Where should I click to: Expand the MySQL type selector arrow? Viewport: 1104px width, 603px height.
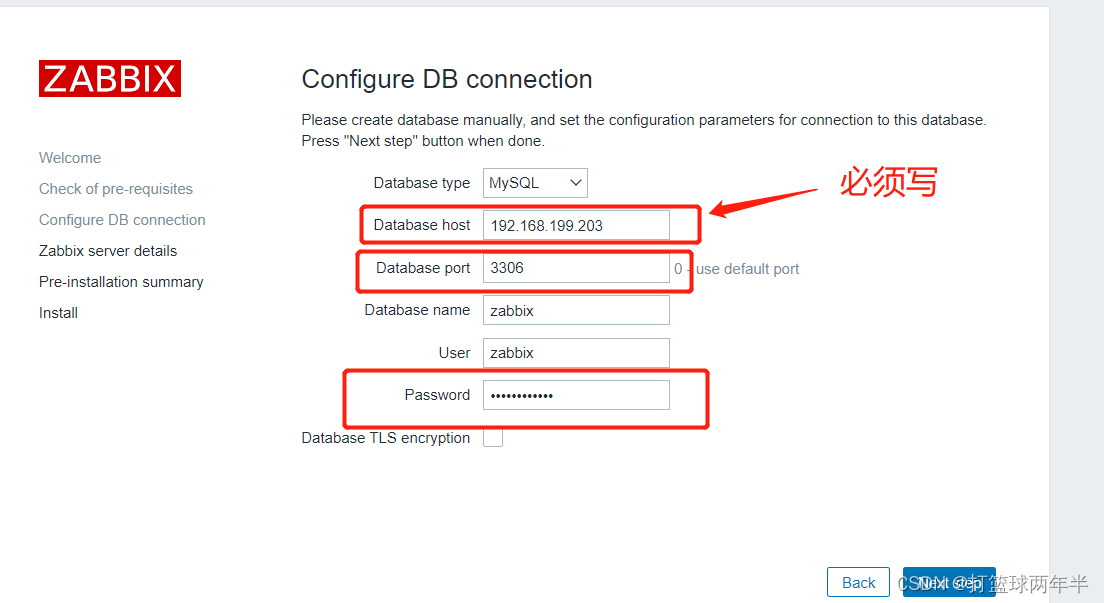[x=575, y=182]
